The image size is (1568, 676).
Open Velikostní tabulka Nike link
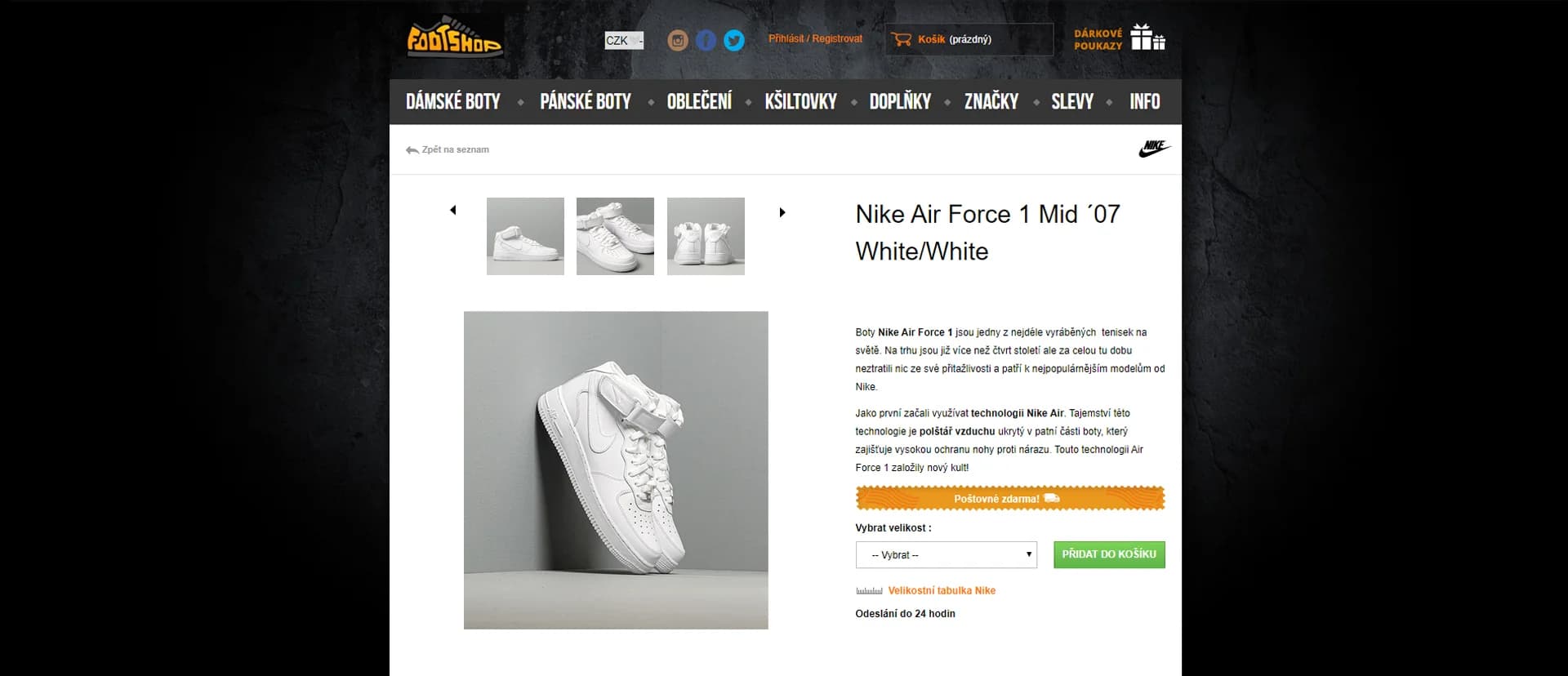pyautogui.click(x=942, y=591)
